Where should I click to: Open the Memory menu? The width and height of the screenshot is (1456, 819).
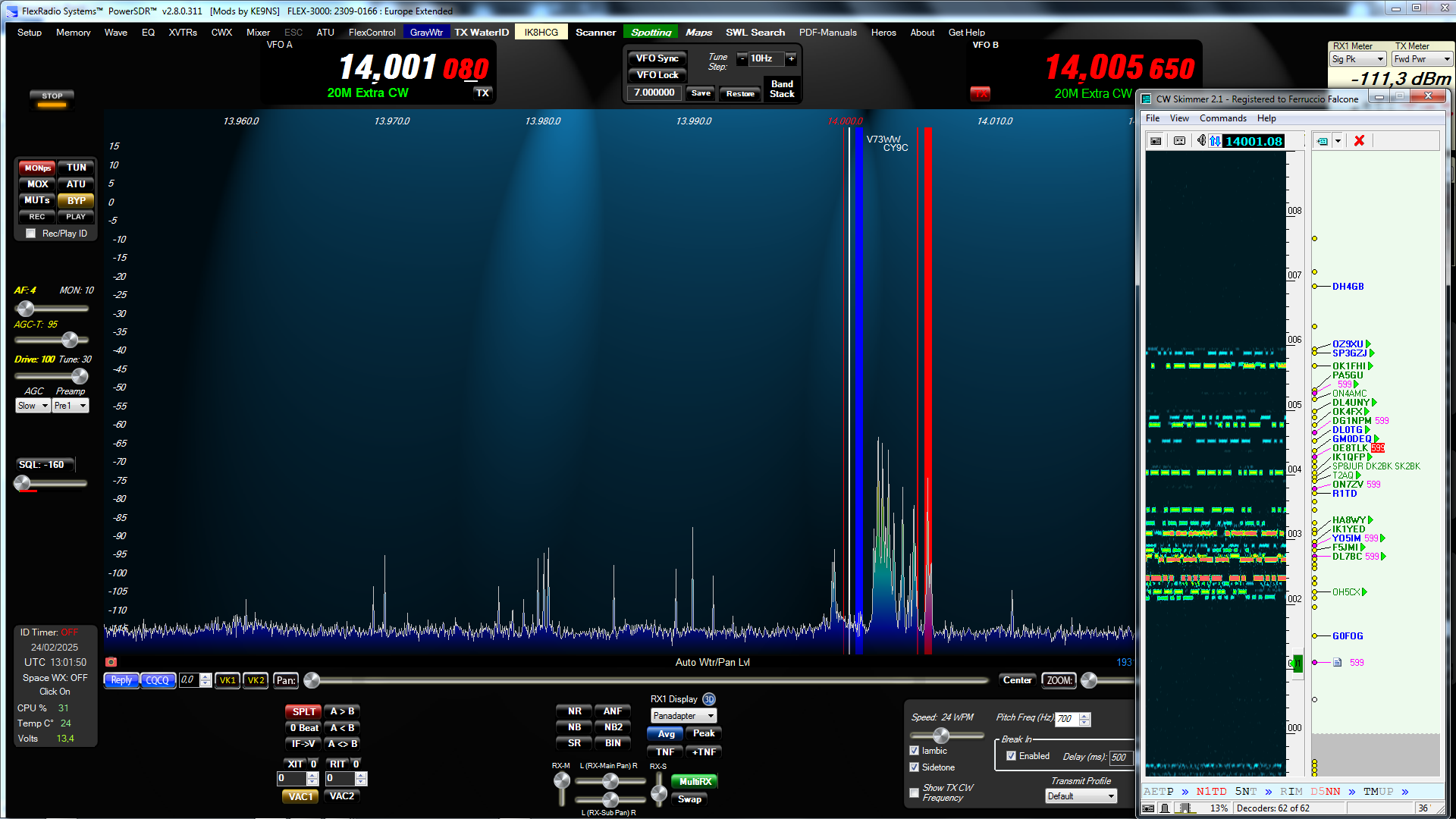coord(74,33)
